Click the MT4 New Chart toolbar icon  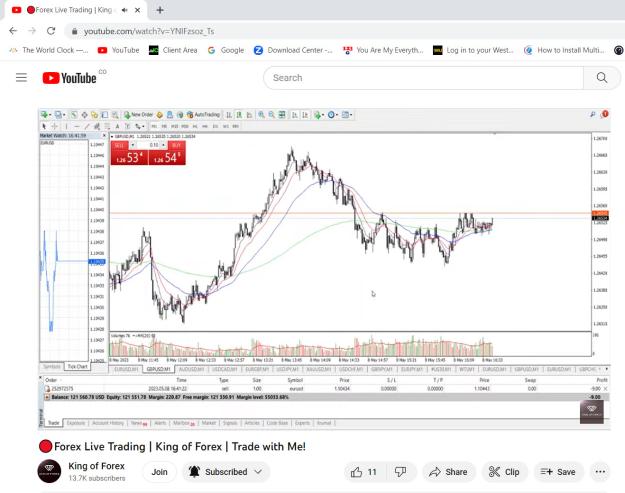[44, 115]
